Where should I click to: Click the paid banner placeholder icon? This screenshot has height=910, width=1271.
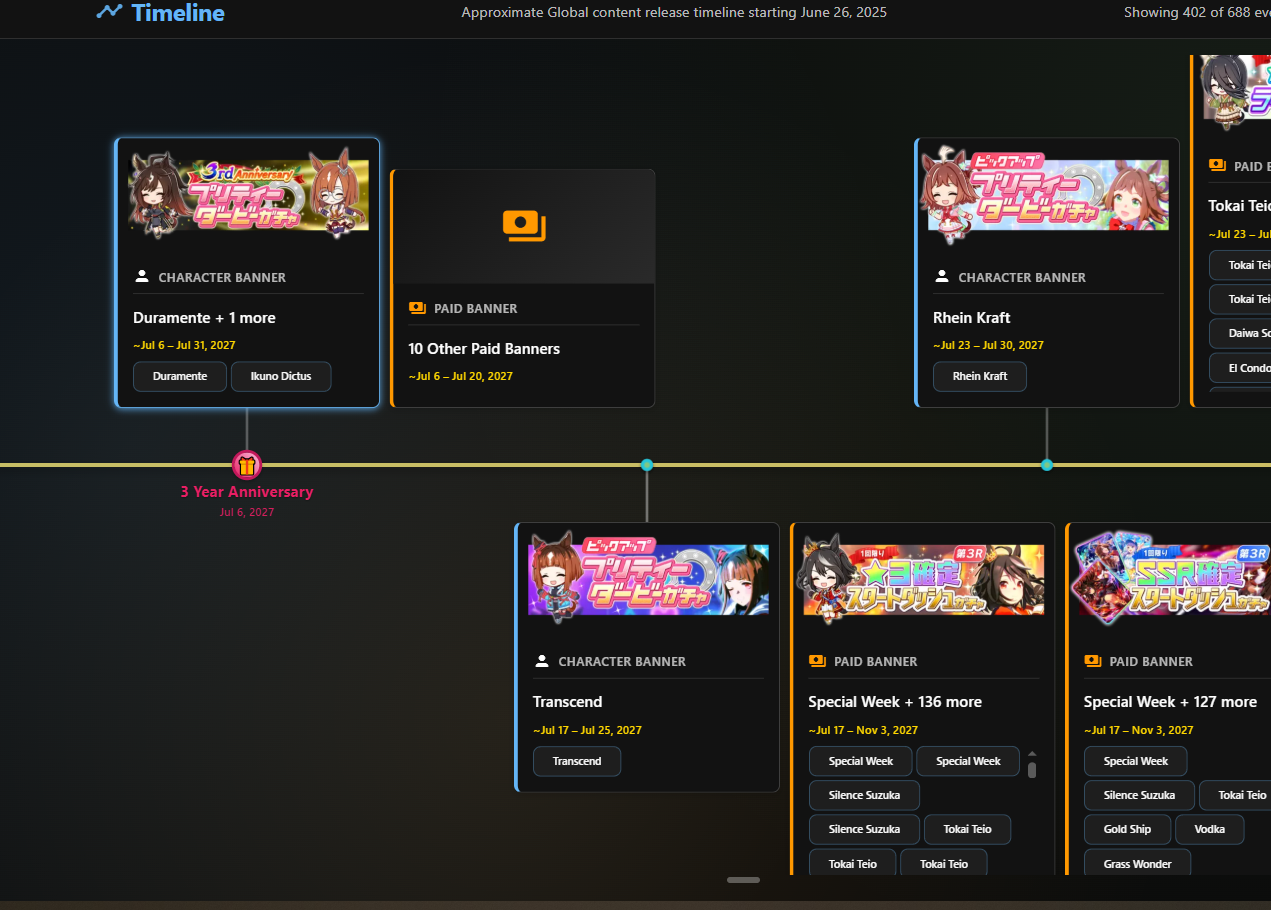coord(524,227)
